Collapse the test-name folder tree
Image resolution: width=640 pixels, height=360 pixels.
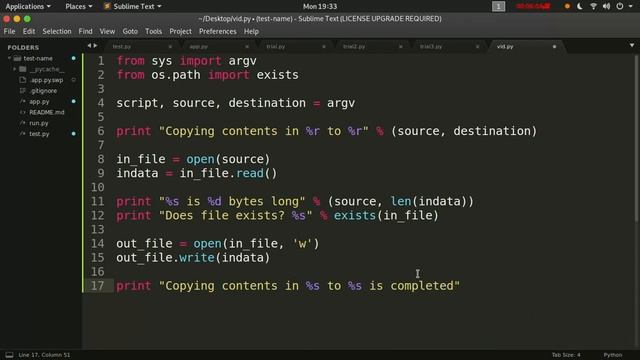[x=9, y=58]
